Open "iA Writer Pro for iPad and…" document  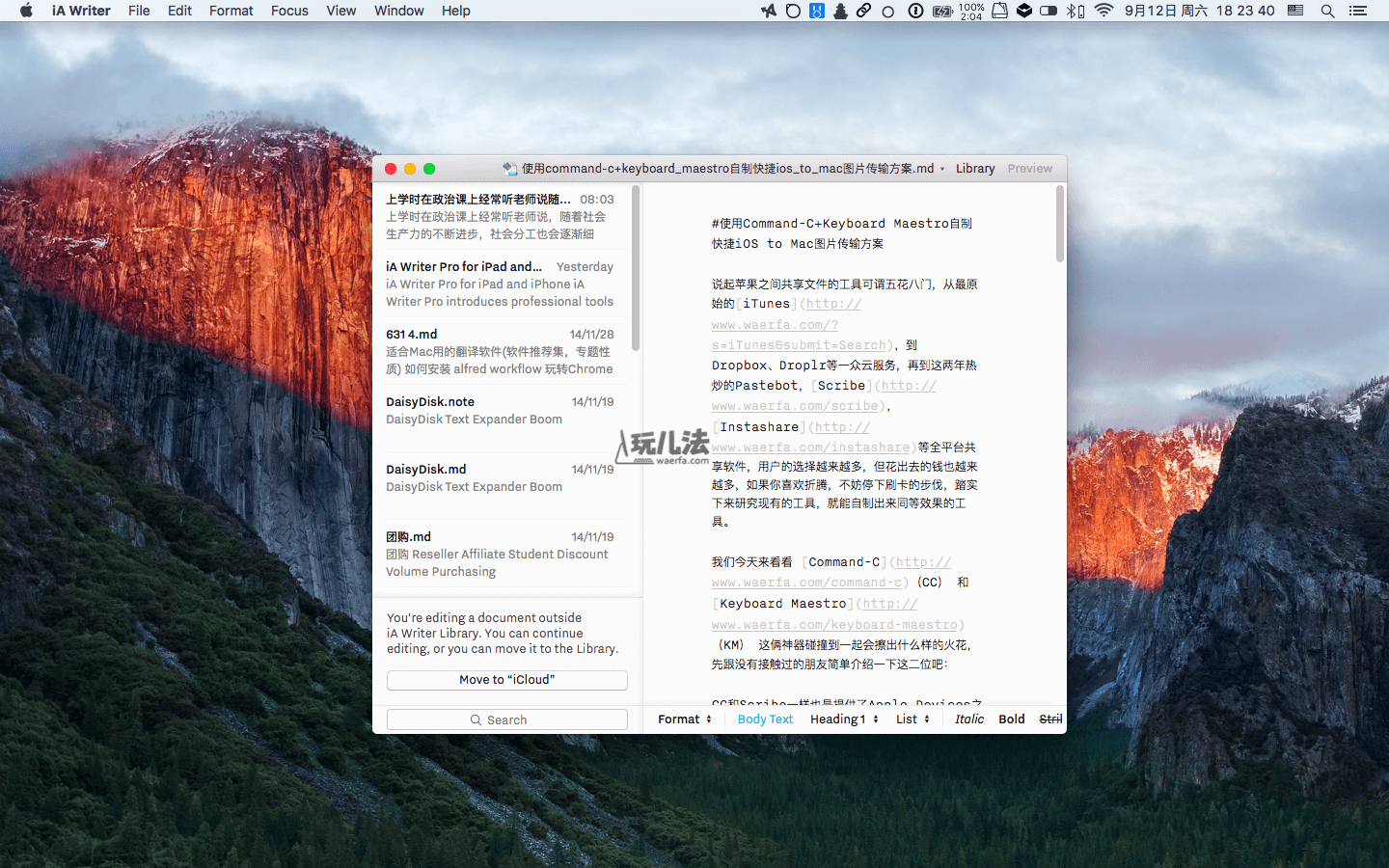tap(501, 284)
